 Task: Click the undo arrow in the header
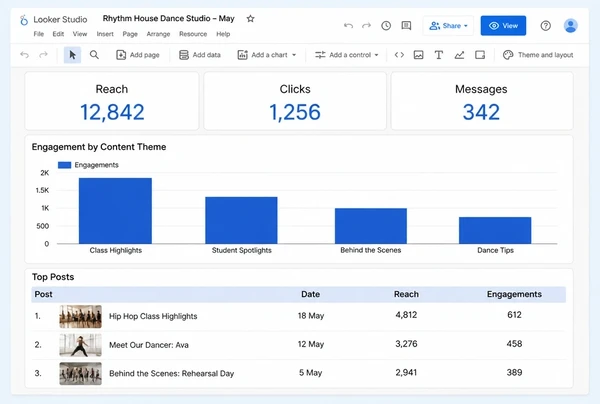(348, 26)
